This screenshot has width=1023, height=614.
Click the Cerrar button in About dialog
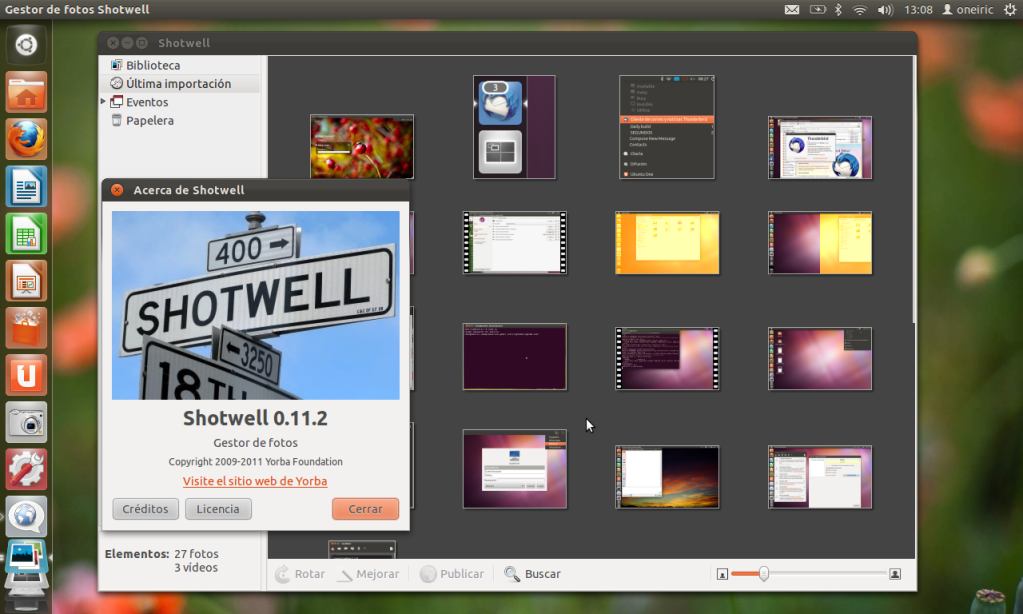365,509
